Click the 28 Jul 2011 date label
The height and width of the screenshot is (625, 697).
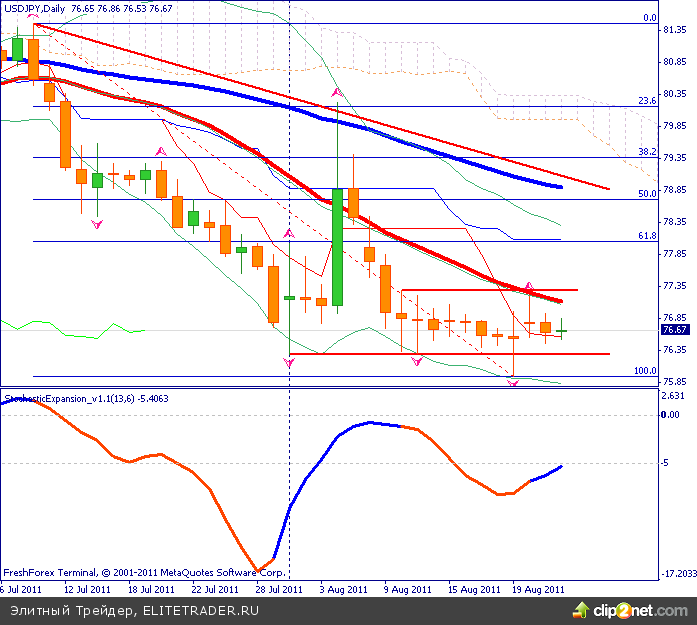(x=278, y=590)
